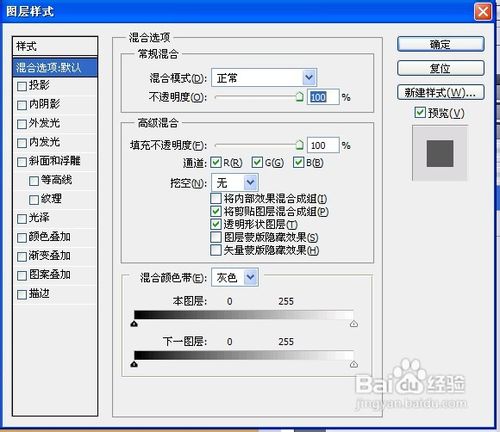Image resolution: width=500 pixels, height=432 pixels.
Task: Enable the 图案叠加 pattern overlay checkbox
Action: coord(22,276)
